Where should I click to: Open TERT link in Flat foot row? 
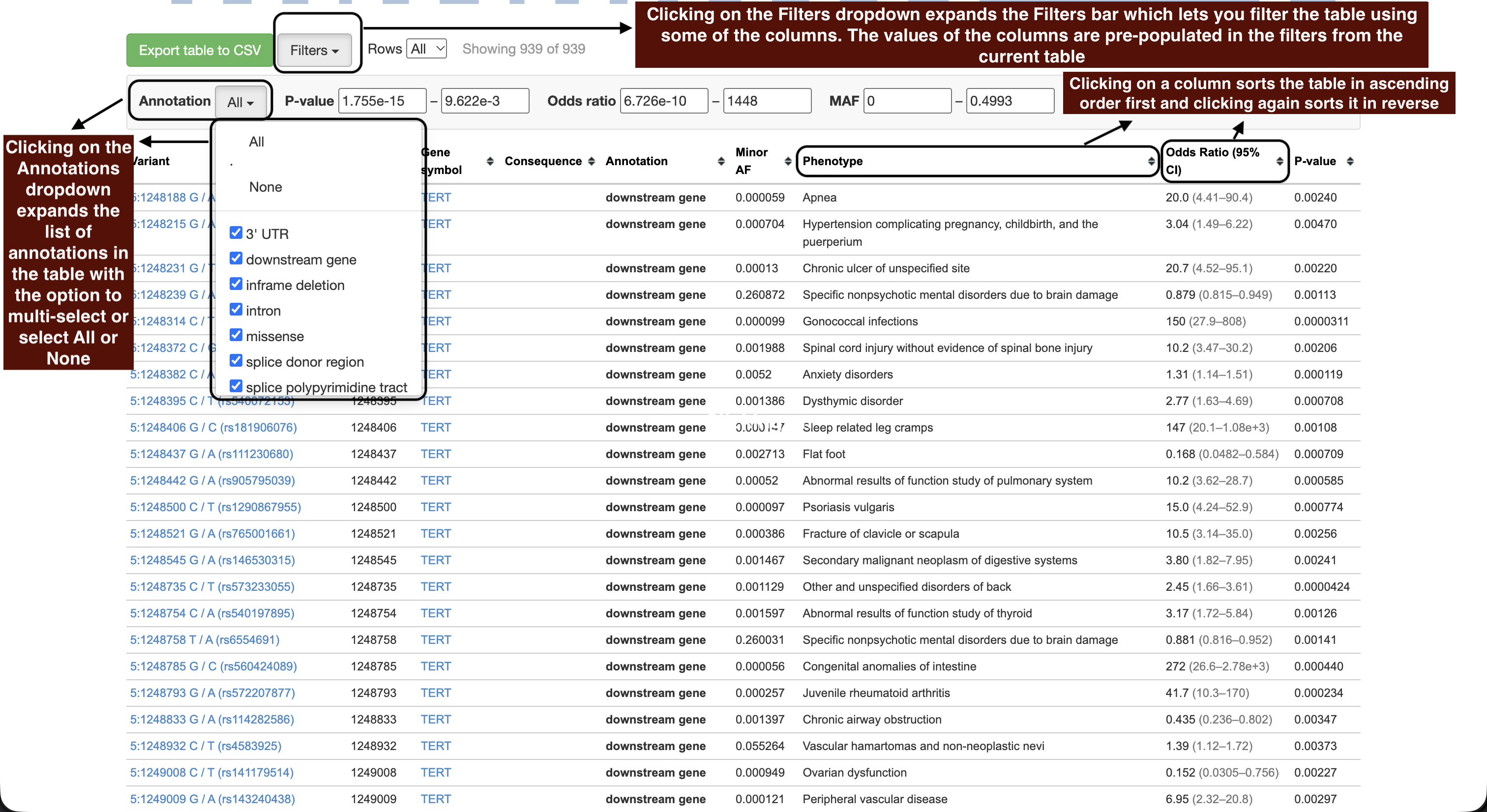tap(436, 454)
